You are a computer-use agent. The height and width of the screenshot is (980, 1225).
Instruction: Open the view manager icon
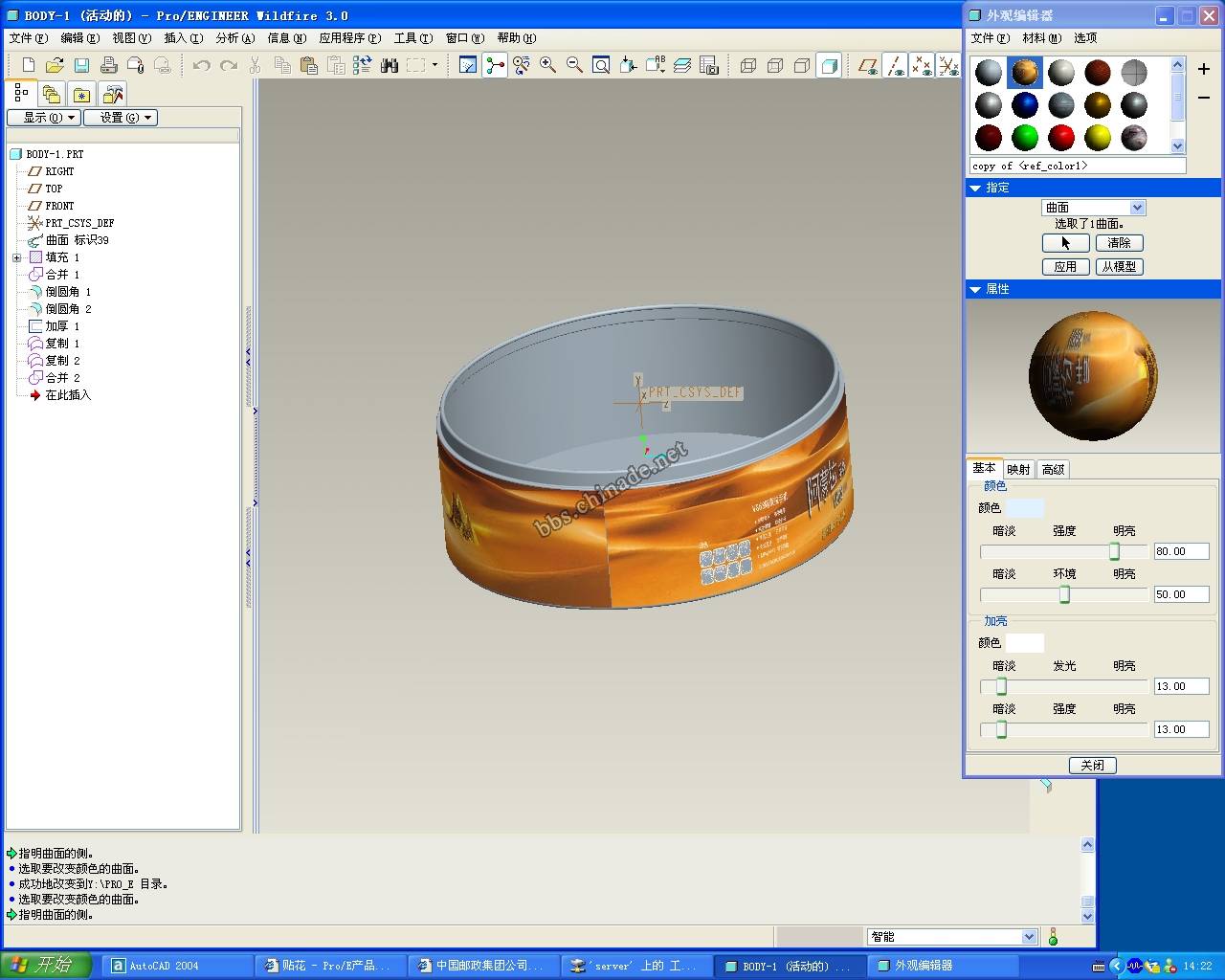(709, 65)
